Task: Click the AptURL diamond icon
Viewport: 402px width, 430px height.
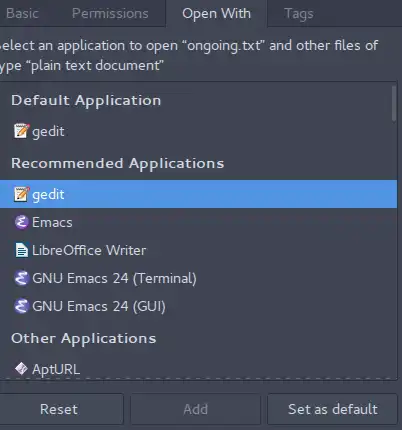Action: point(21,369)
